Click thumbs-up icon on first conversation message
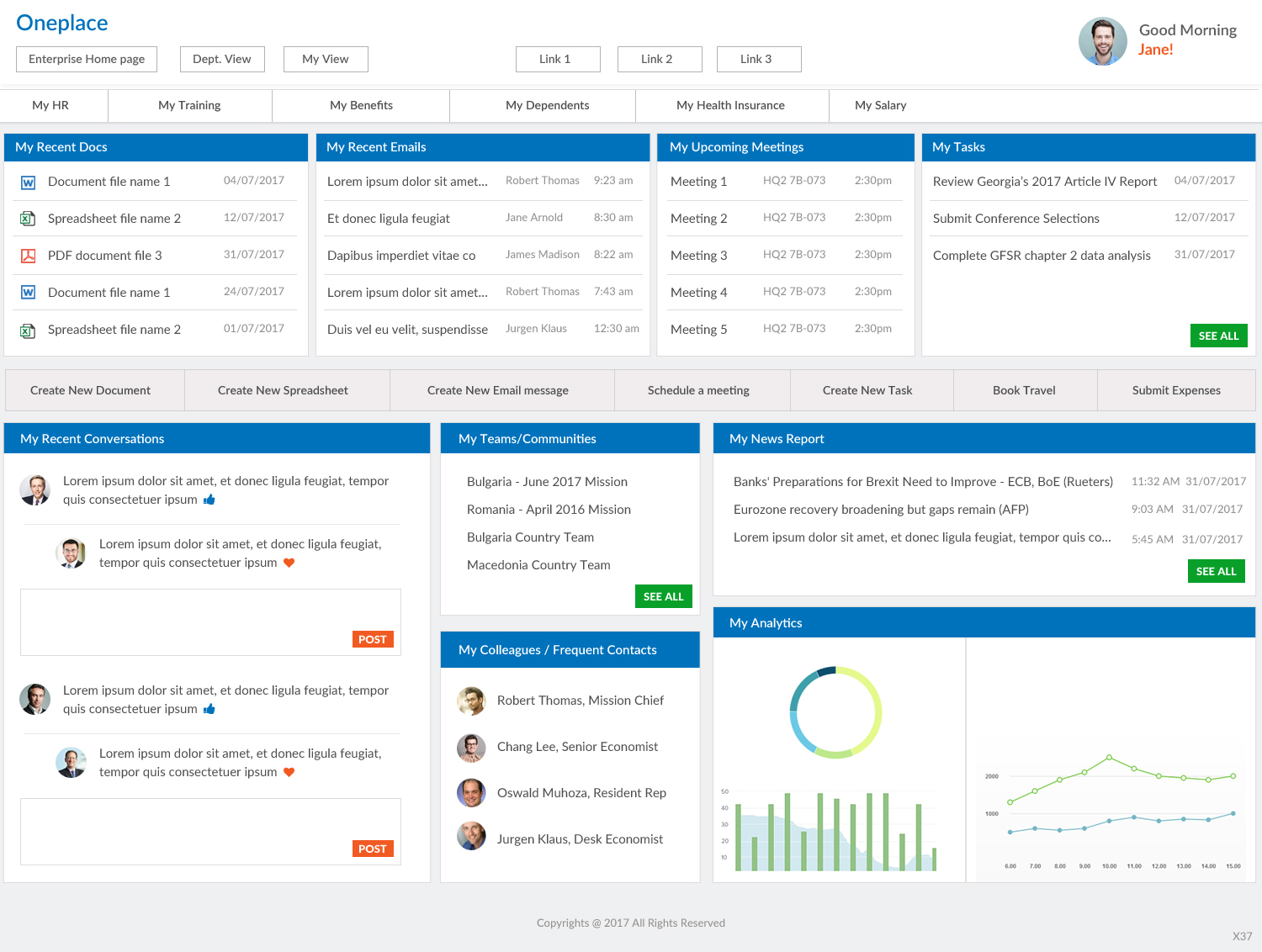The image size is (1262, 952). click(x=209, y=500)
